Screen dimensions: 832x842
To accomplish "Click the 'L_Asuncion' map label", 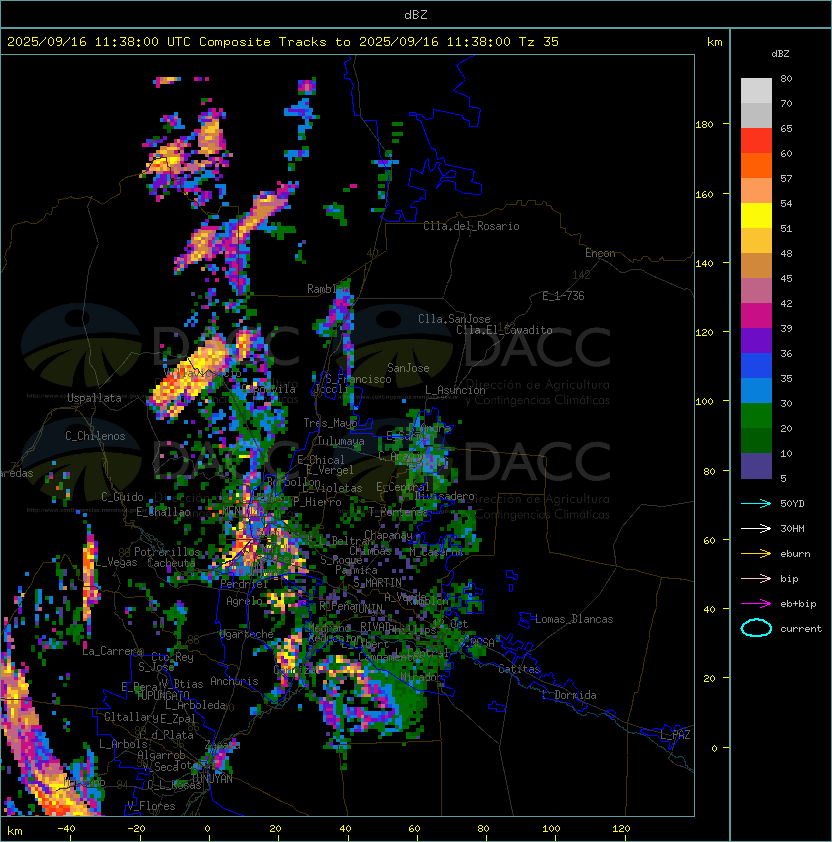I will tap(455, 390).
